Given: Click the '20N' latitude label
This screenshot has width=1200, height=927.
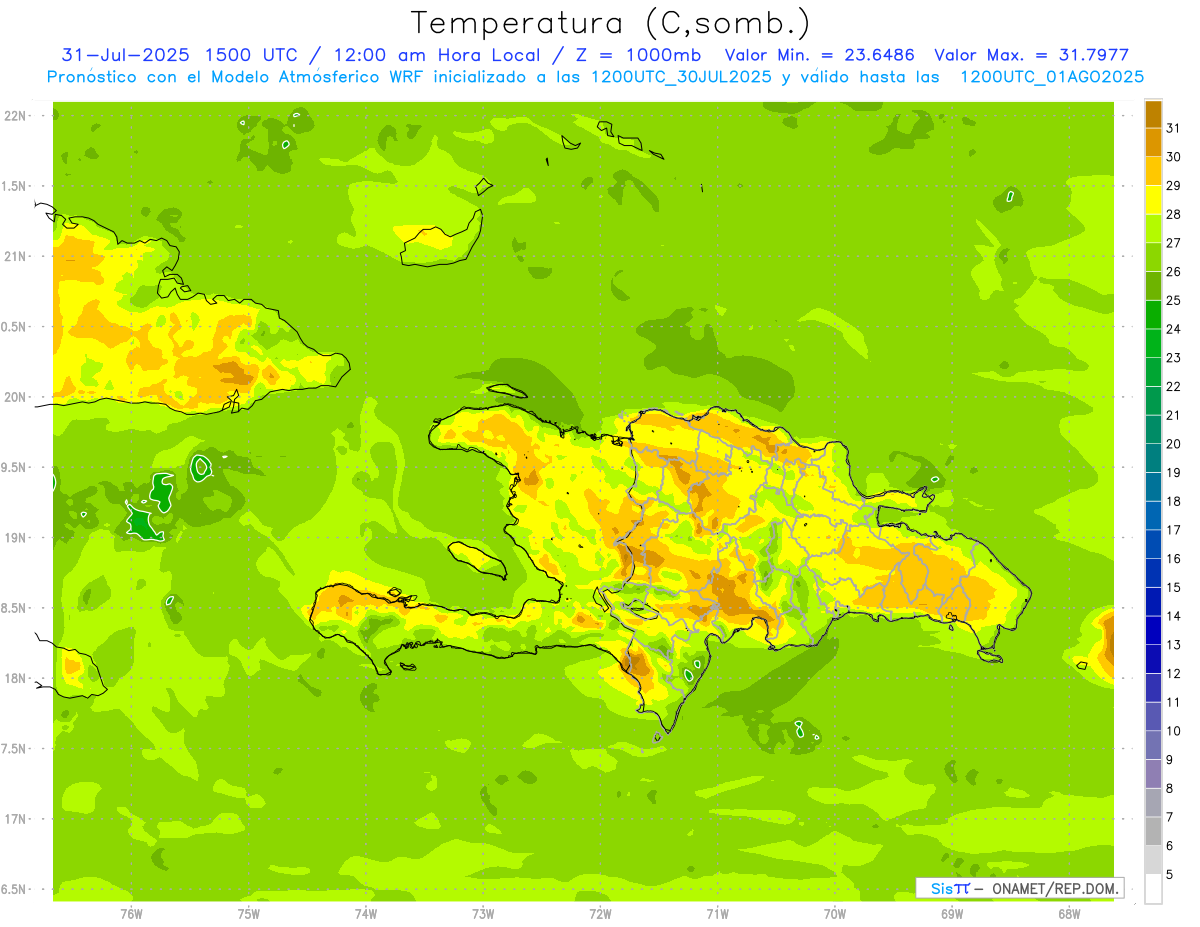Looking at the screenshot, I should click(14, 398).
